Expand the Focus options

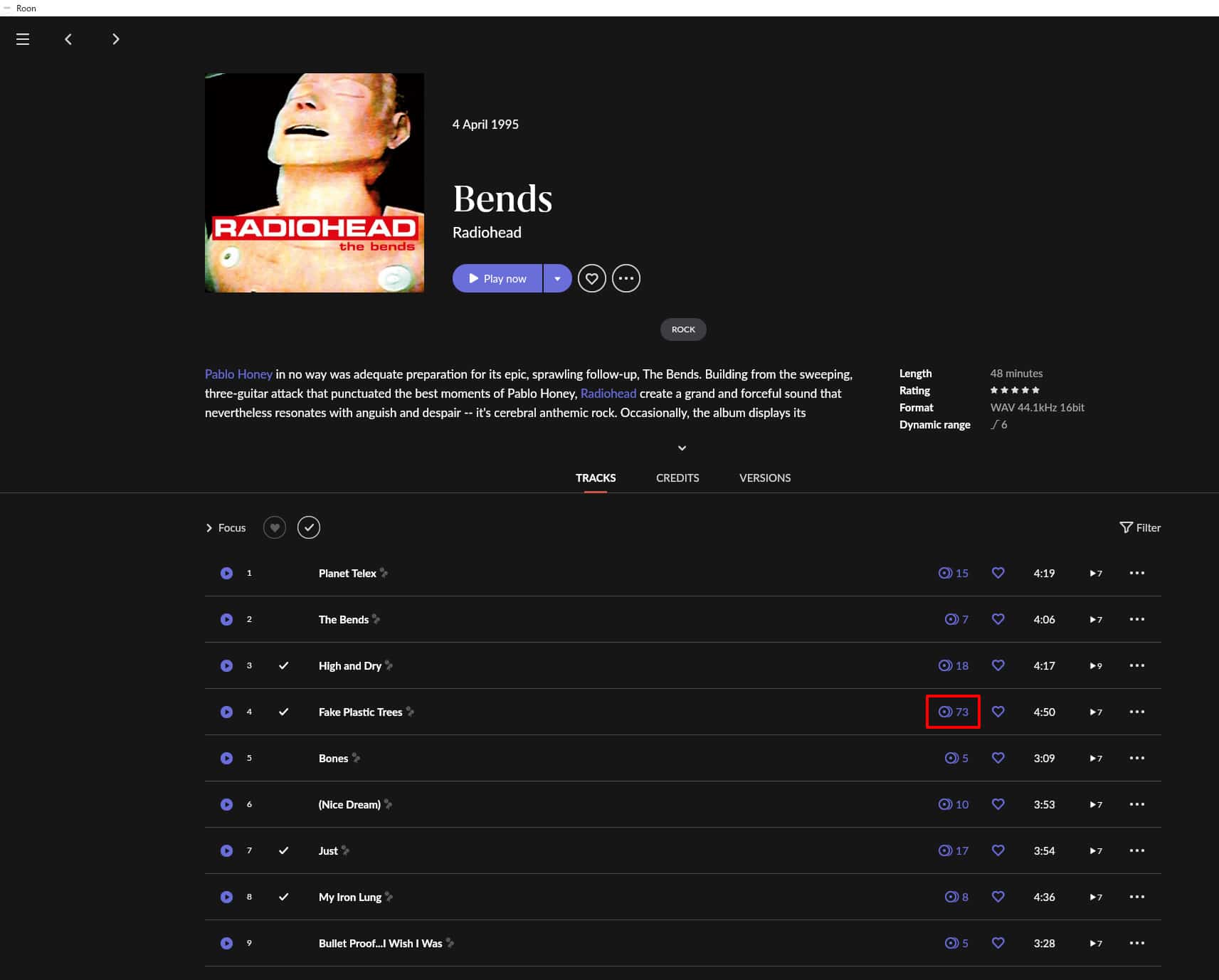click(226, 527)
